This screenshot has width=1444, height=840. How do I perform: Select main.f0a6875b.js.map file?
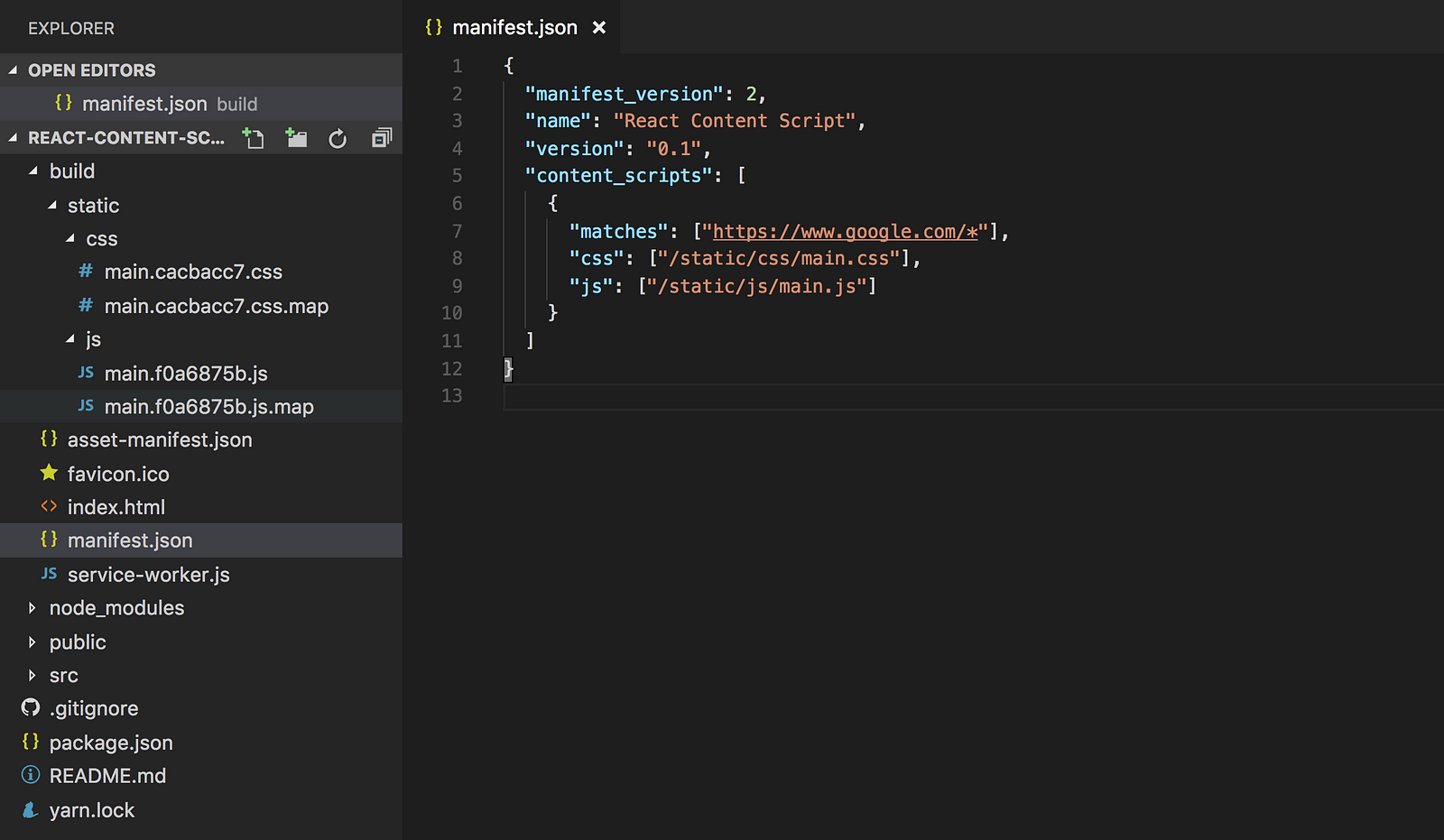pyautogui.click(x=201, y=407)
